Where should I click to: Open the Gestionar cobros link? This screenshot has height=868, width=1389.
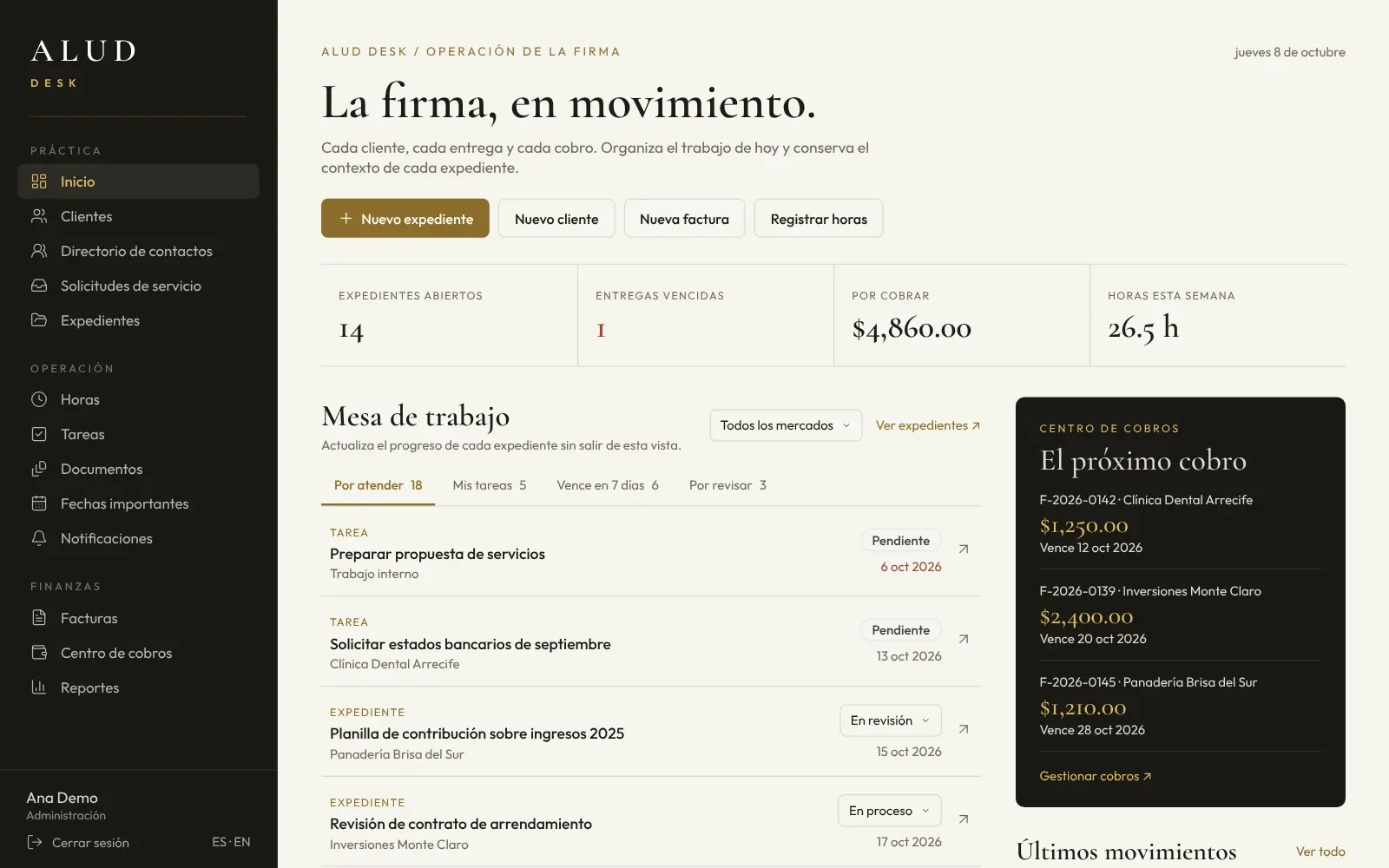click(x=1096, y=776)
